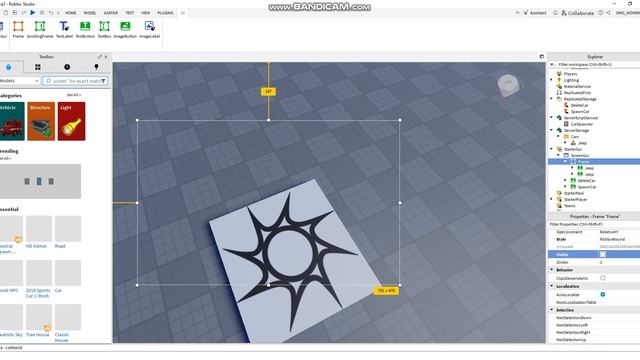Insert a TextLabel element
Viewport: 640px width, 360px height.
tap(64, 30)
